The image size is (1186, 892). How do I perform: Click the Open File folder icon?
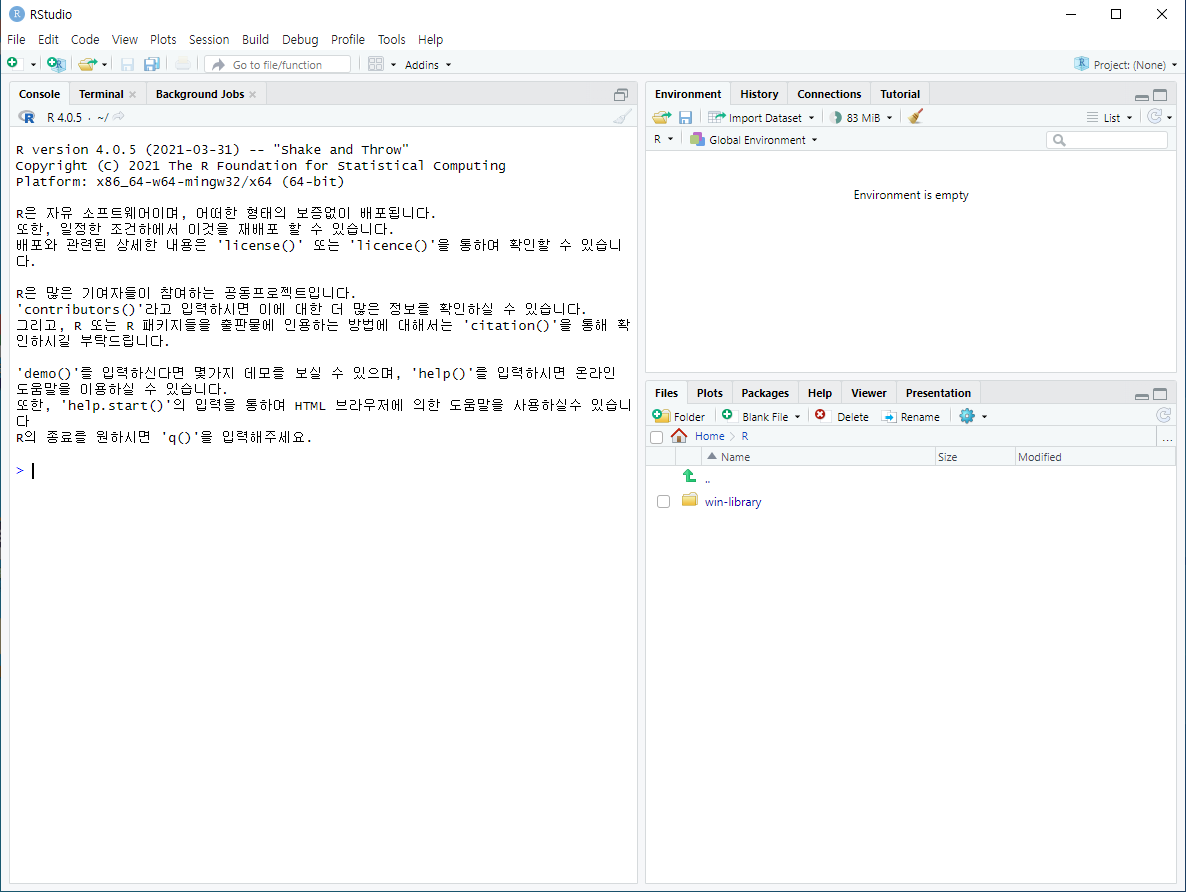(x=88, y=64)
